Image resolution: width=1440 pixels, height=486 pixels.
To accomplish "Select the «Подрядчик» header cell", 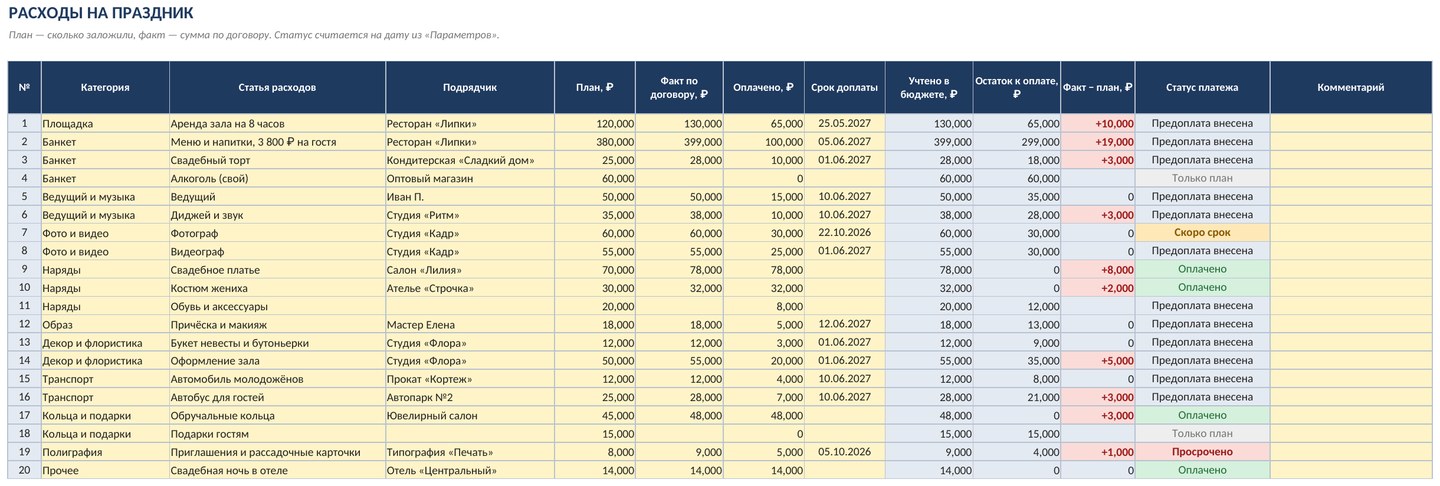I will (469, 87).
